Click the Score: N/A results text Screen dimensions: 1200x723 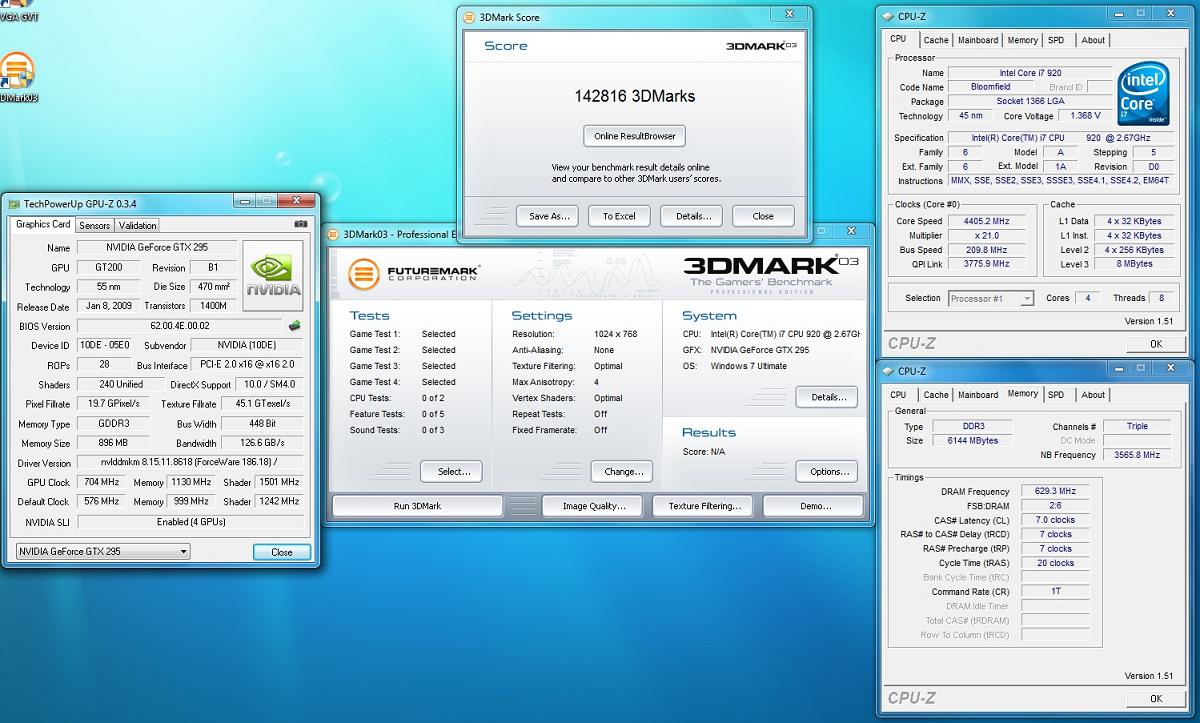[x=704, y=452]
